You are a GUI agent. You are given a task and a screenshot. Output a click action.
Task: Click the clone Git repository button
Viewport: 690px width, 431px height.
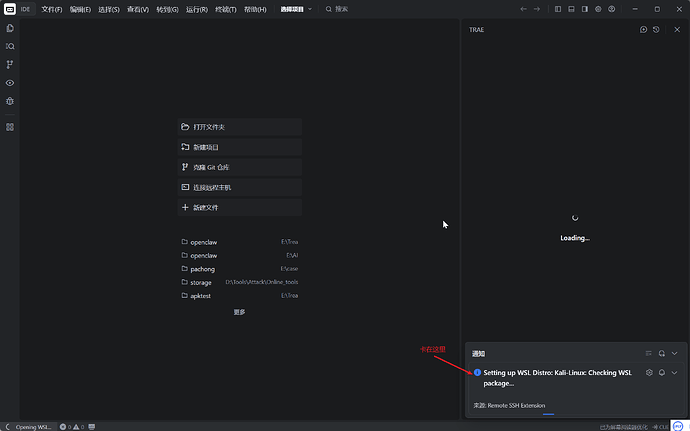pyautogui.click(x=239, y=167)
